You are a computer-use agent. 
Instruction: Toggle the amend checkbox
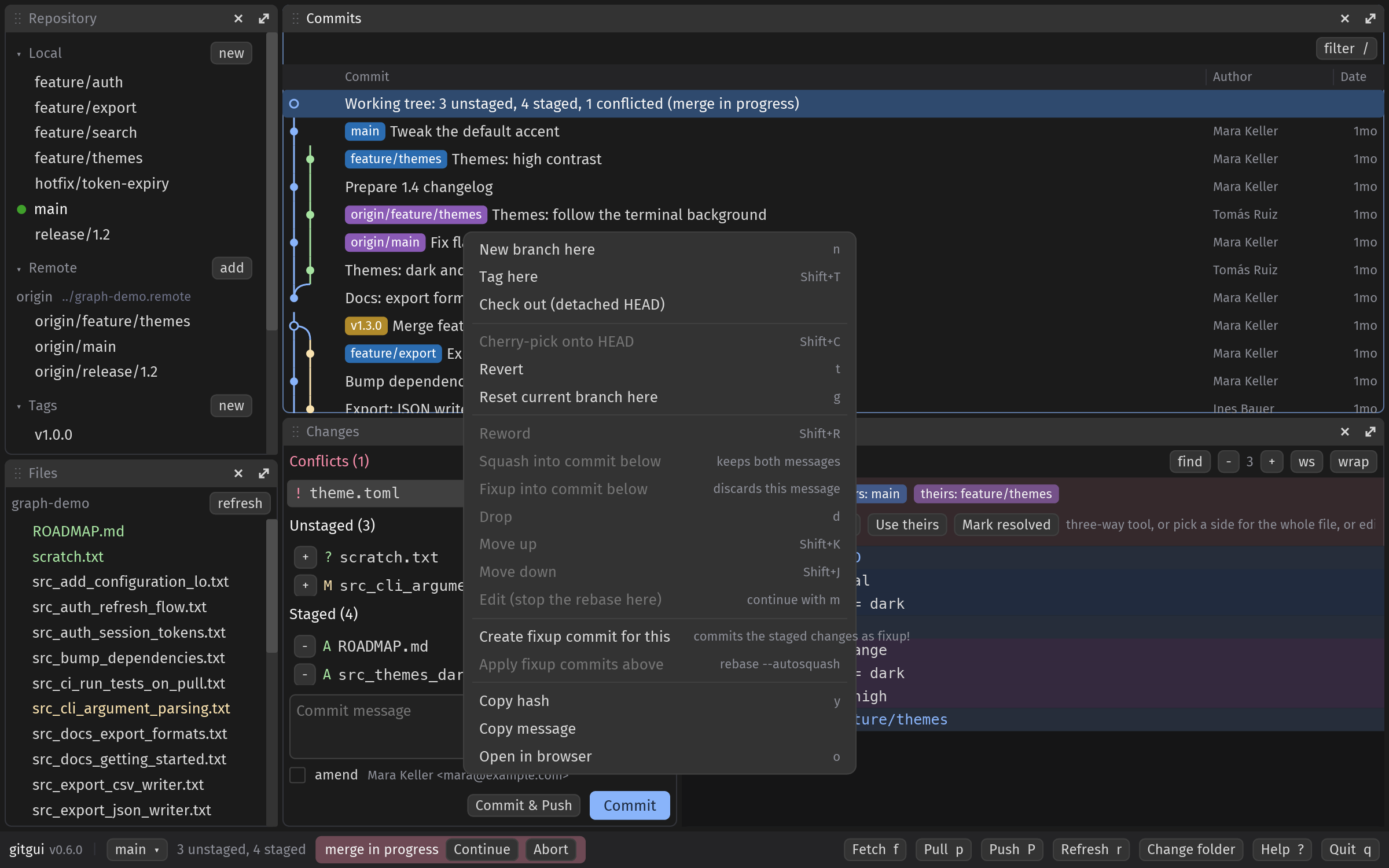click(x=297, y=775)
